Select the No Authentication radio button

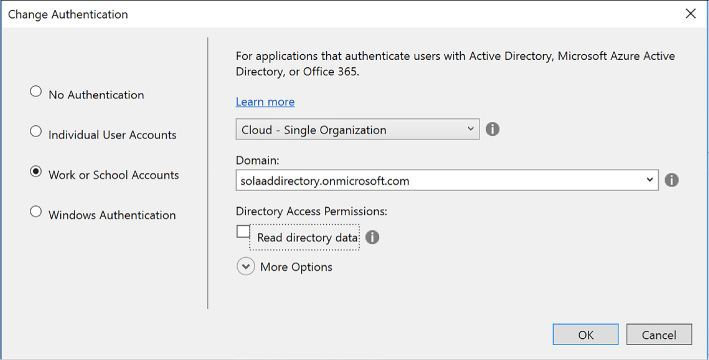(36, 92)
